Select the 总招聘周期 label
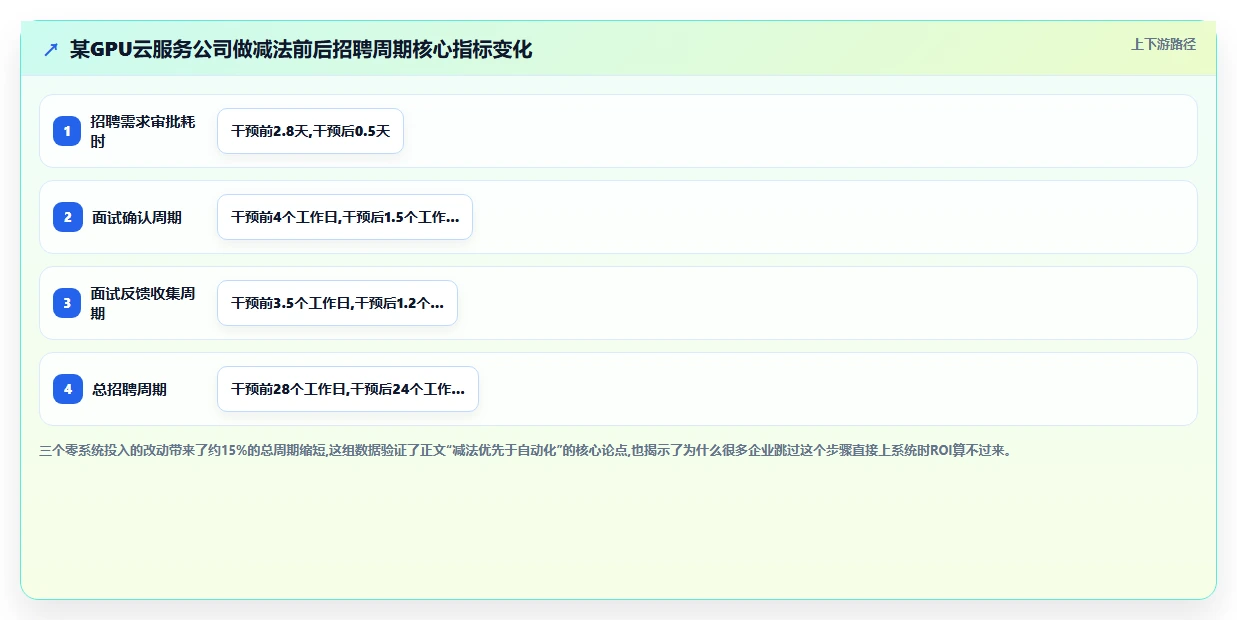Viewport: 1237px width, 620px height. pos(129,389)
